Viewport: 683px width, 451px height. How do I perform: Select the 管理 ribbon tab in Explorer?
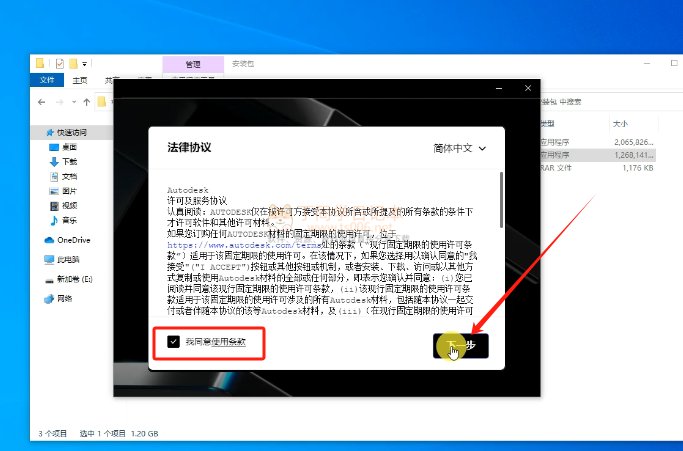(x=193, y=64)
